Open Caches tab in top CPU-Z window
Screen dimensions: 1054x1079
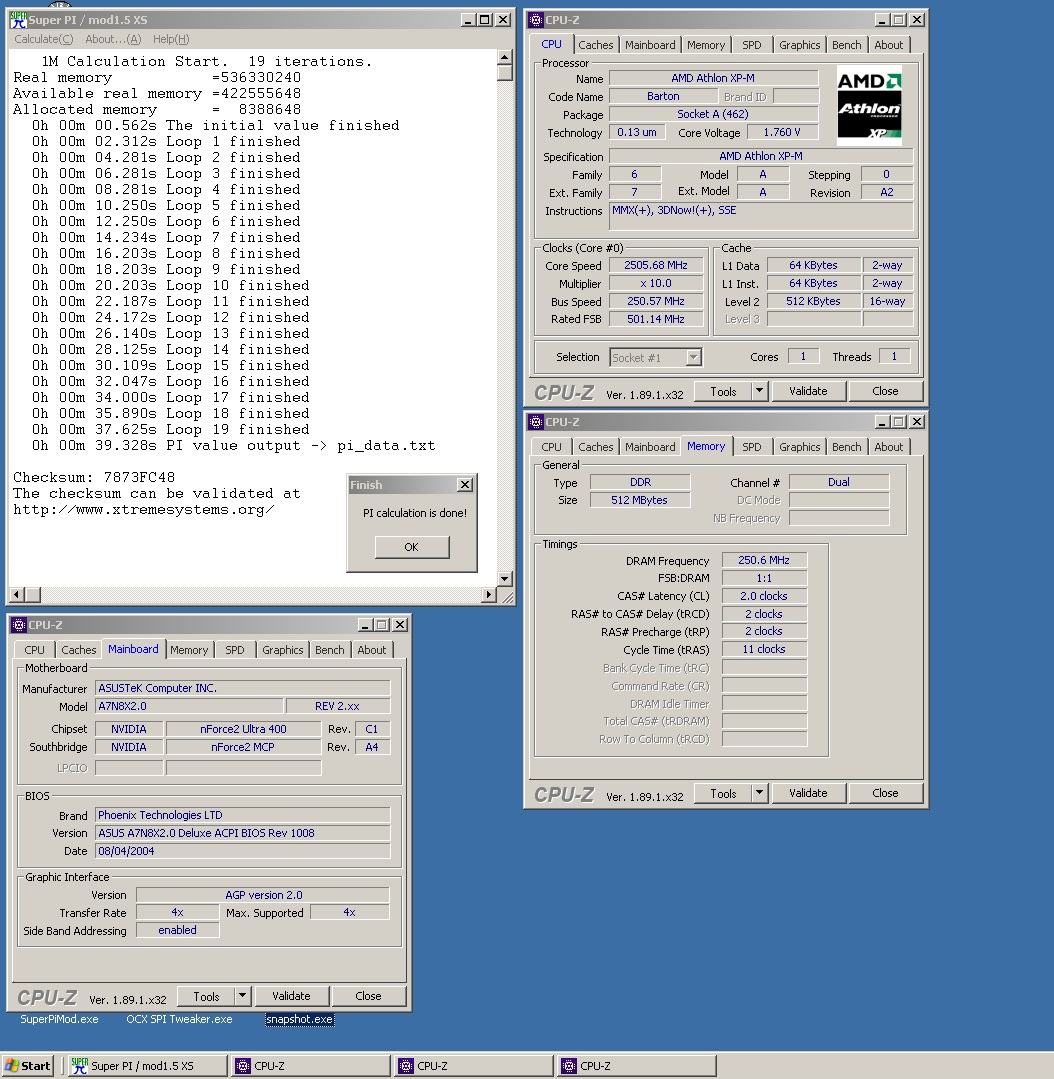[595, 45]
